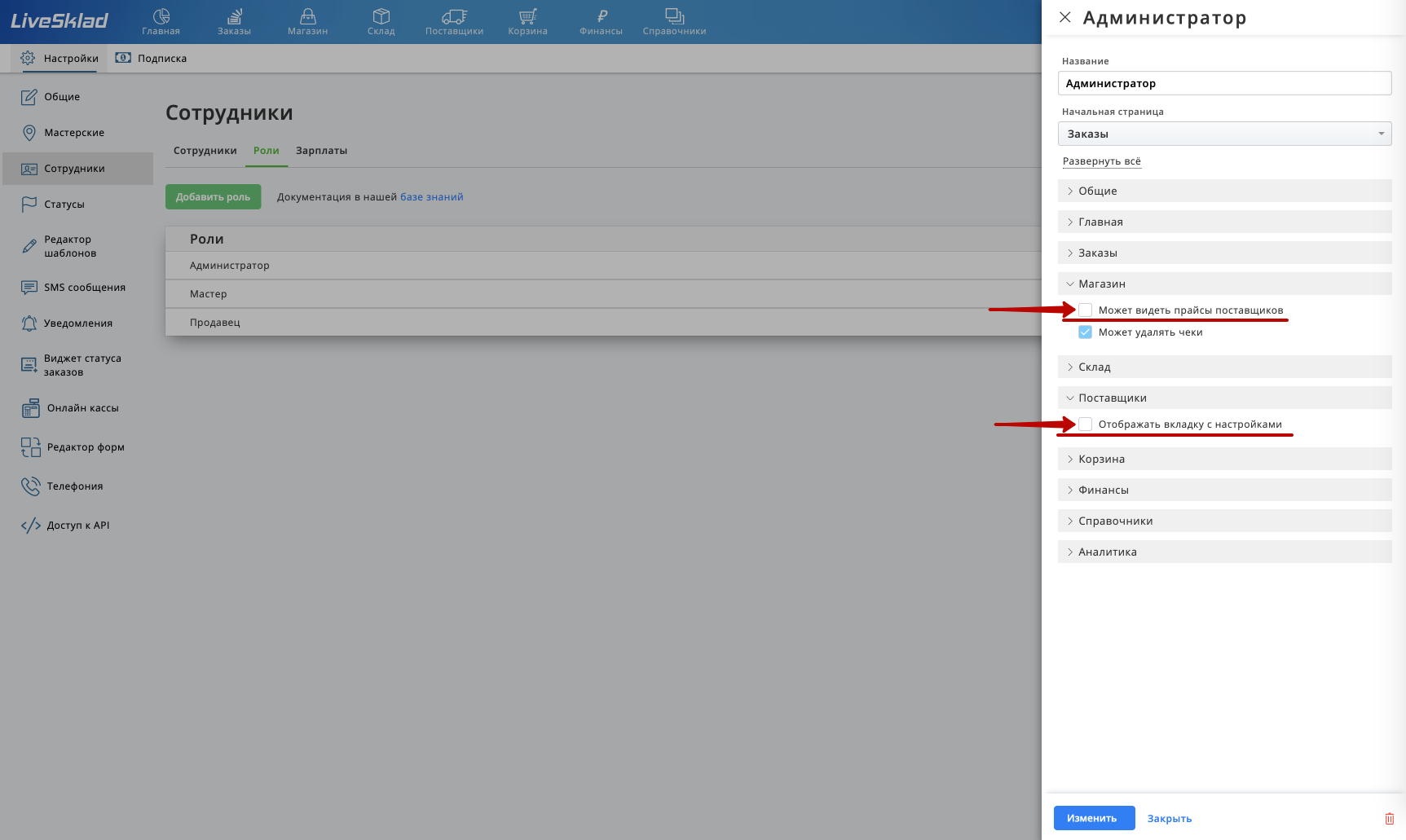Click the Общие edit icon in sidebar

click(29, 97)
